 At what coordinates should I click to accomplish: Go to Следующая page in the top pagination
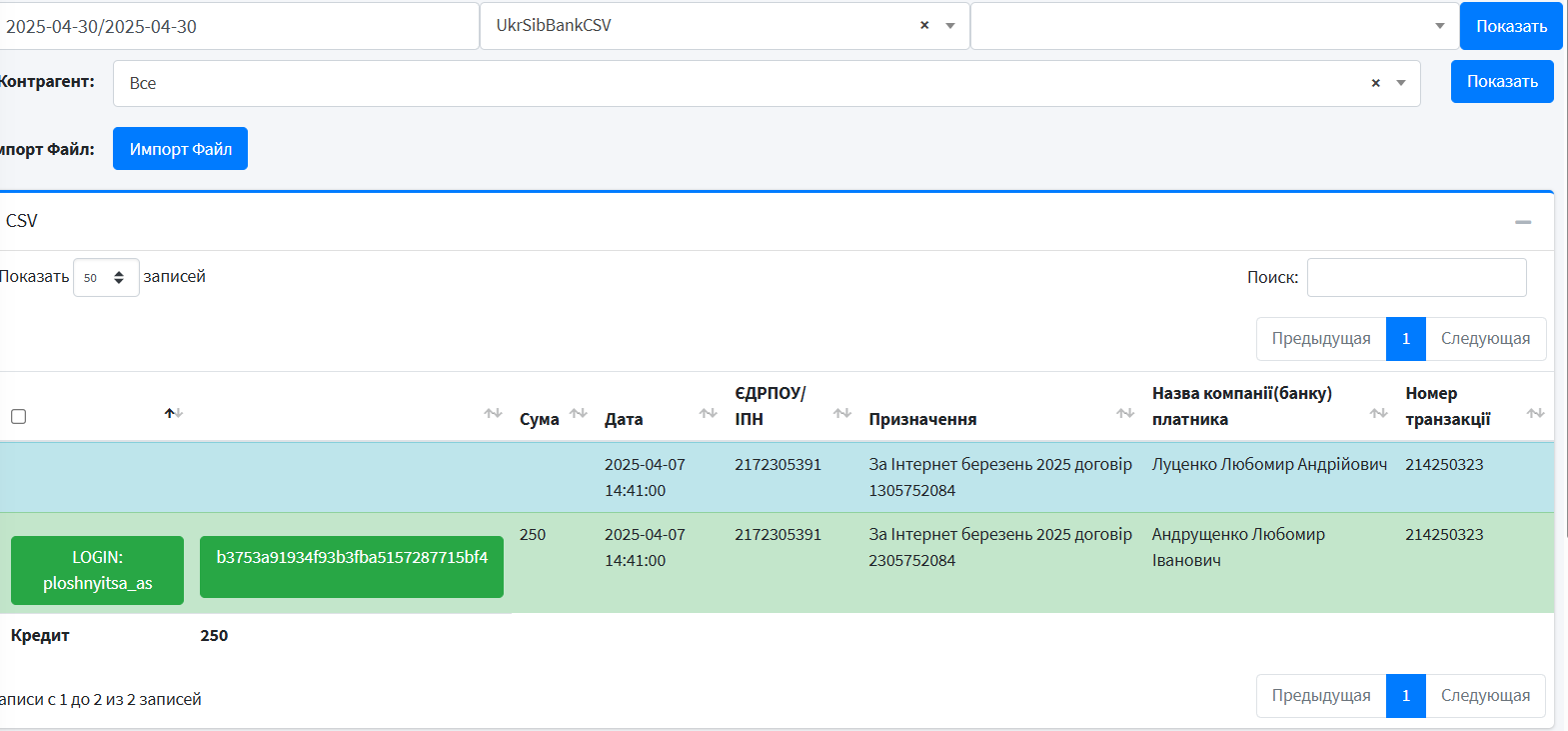tap(1485, 339)
